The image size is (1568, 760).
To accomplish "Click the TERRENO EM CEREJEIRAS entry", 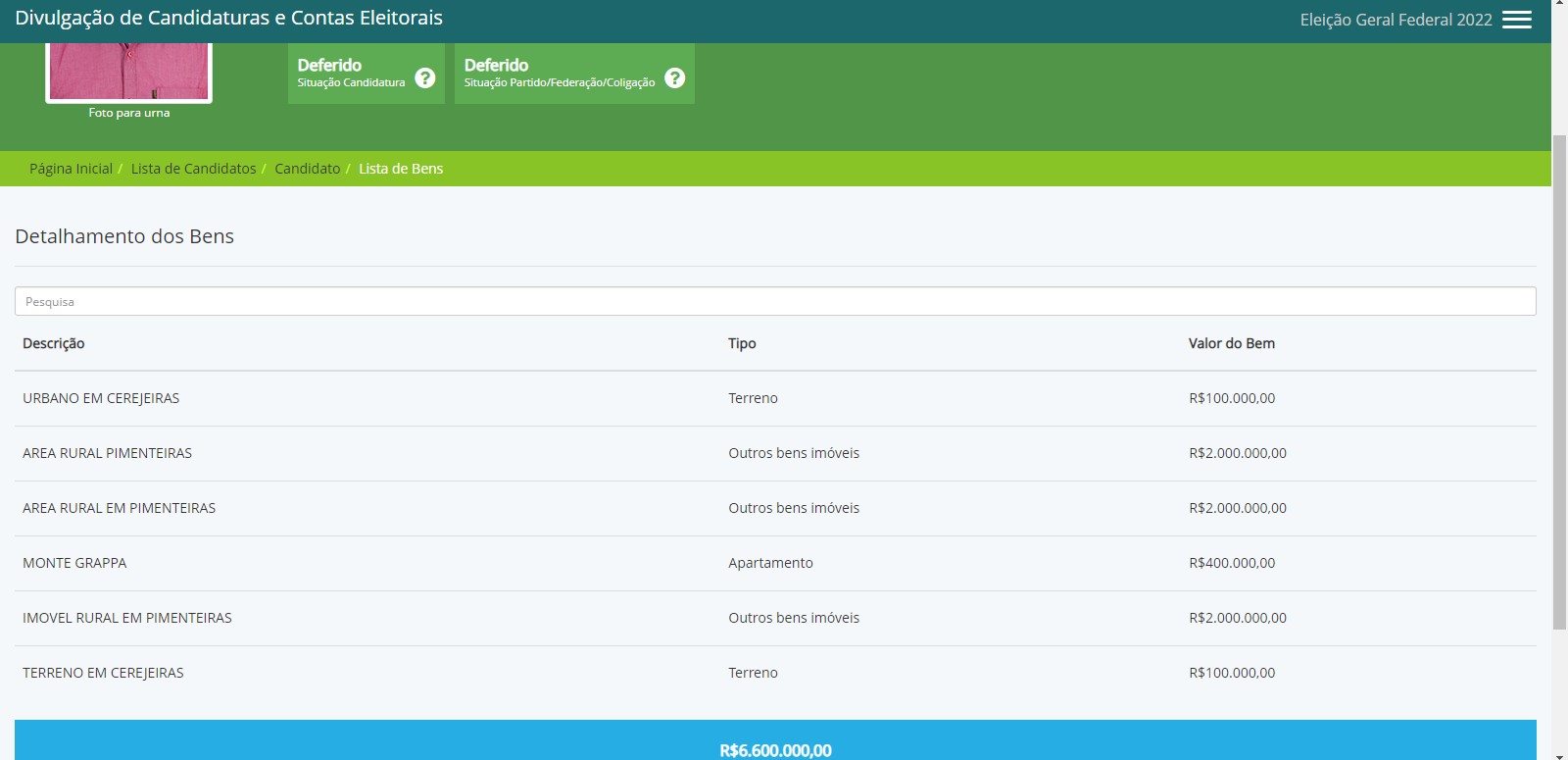I will 103,673.
